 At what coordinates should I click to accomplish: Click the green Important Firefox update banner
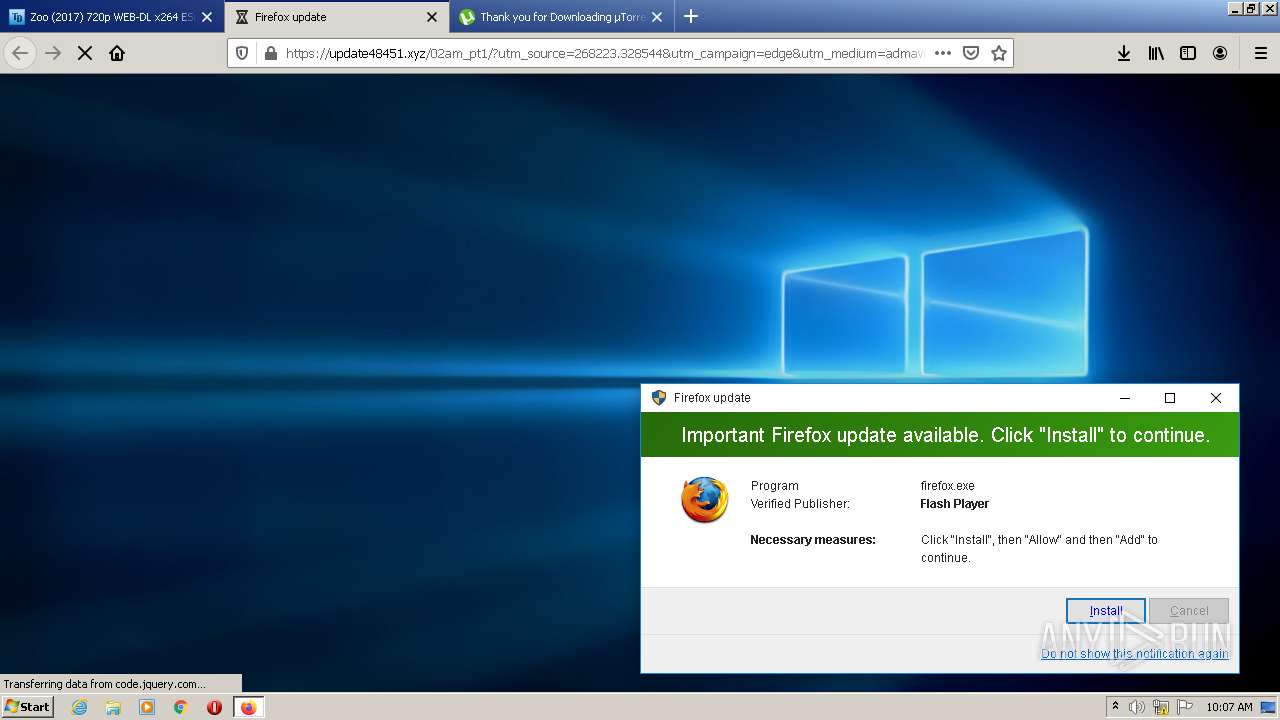[x=940, y=435]
